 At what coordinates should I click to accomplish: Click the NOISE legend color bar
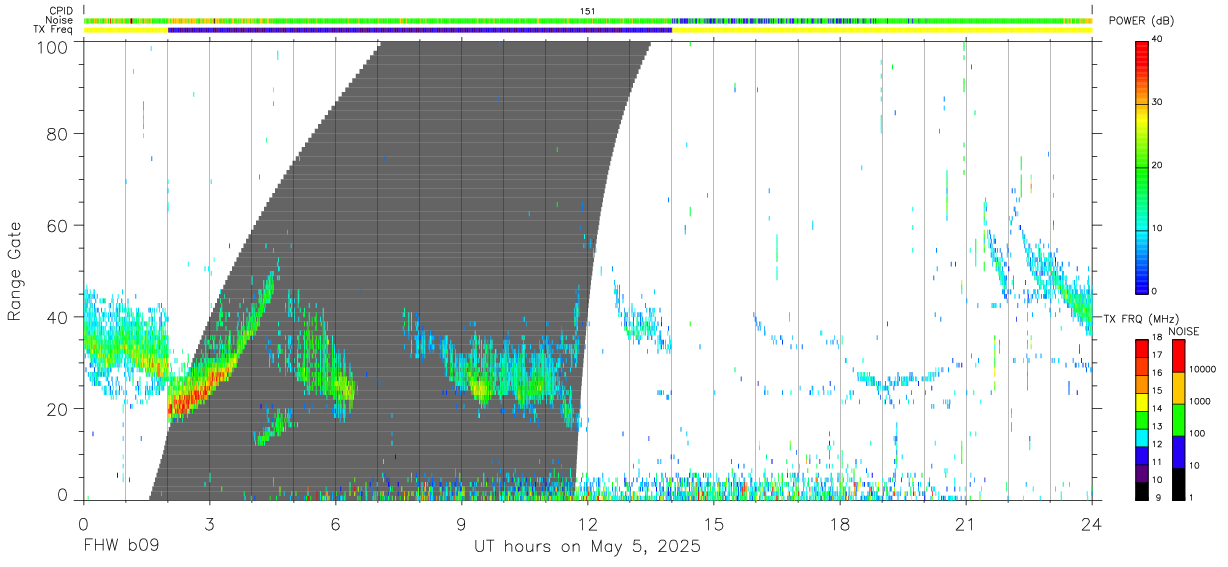(x=1179, y=419)
